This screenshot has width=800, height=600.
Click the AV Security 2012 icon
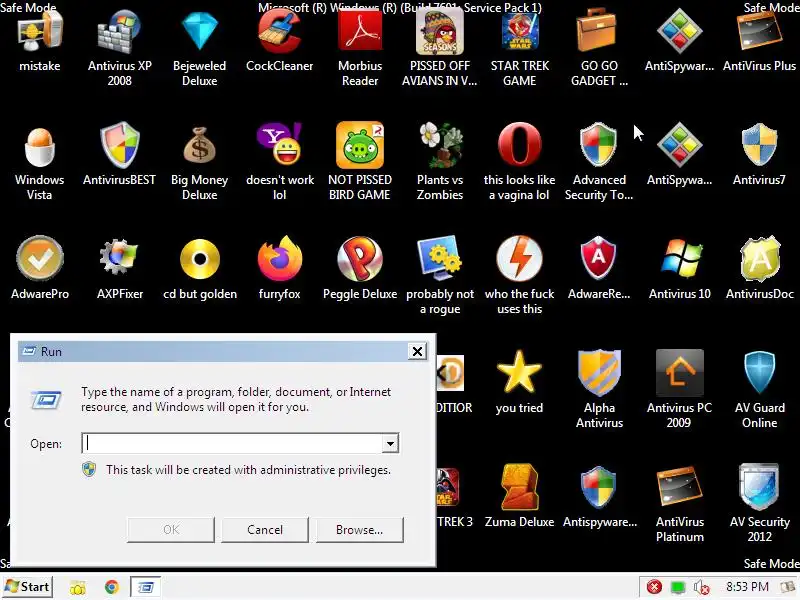click(x=759, y=487)
